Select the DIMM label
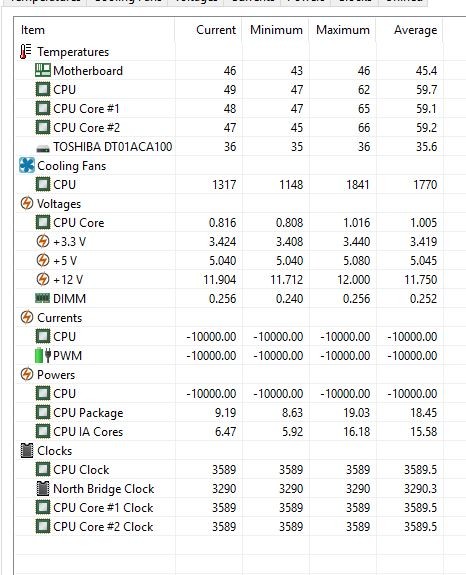Viewport: 466px width, 575px height. [x=69, y=299]
